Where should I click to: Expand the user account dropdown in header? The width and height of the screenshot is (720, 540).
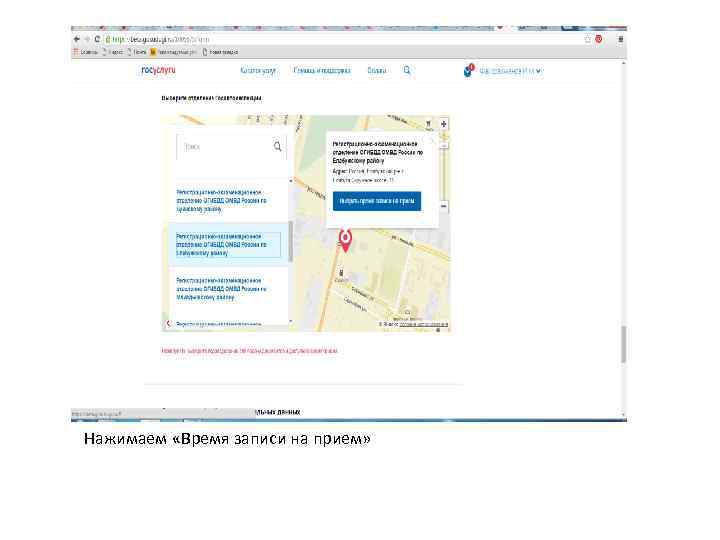(x=511, y=71)
